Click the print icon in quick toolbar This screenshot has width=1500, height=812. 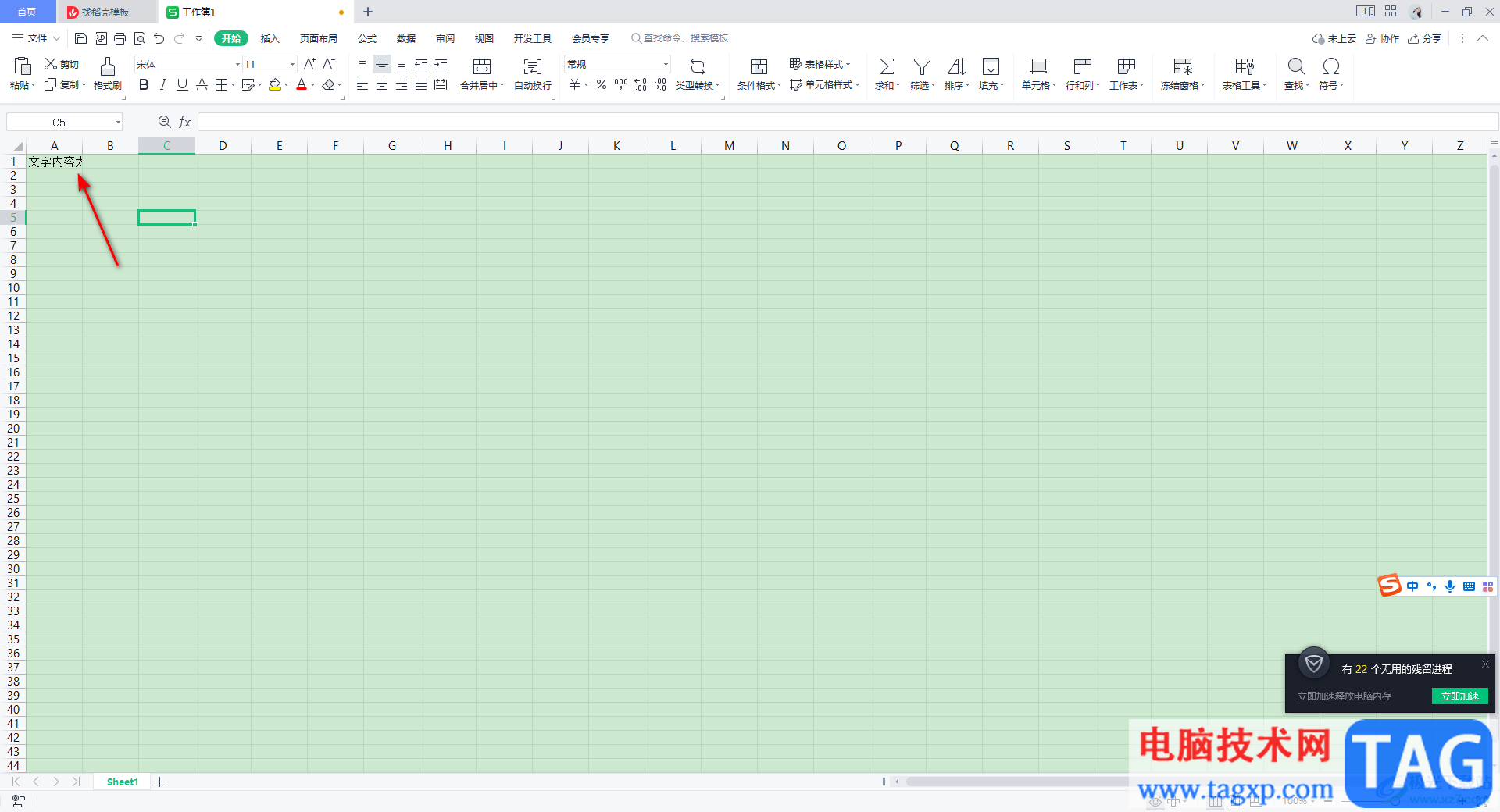click(x=120, y=38)
